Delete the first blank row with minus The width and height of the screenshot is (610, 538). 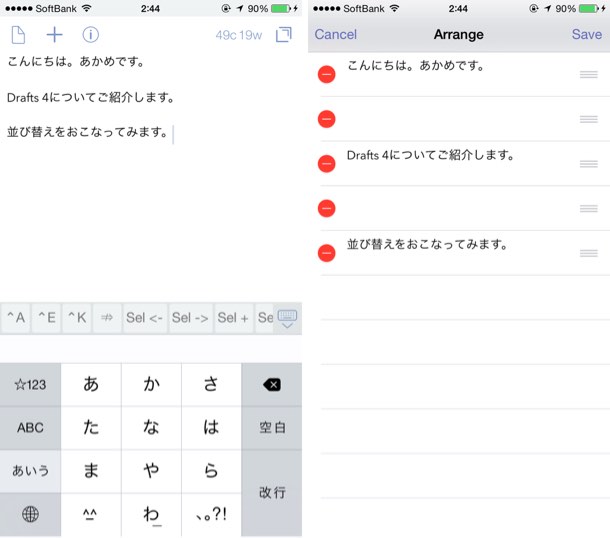point(326,119)
